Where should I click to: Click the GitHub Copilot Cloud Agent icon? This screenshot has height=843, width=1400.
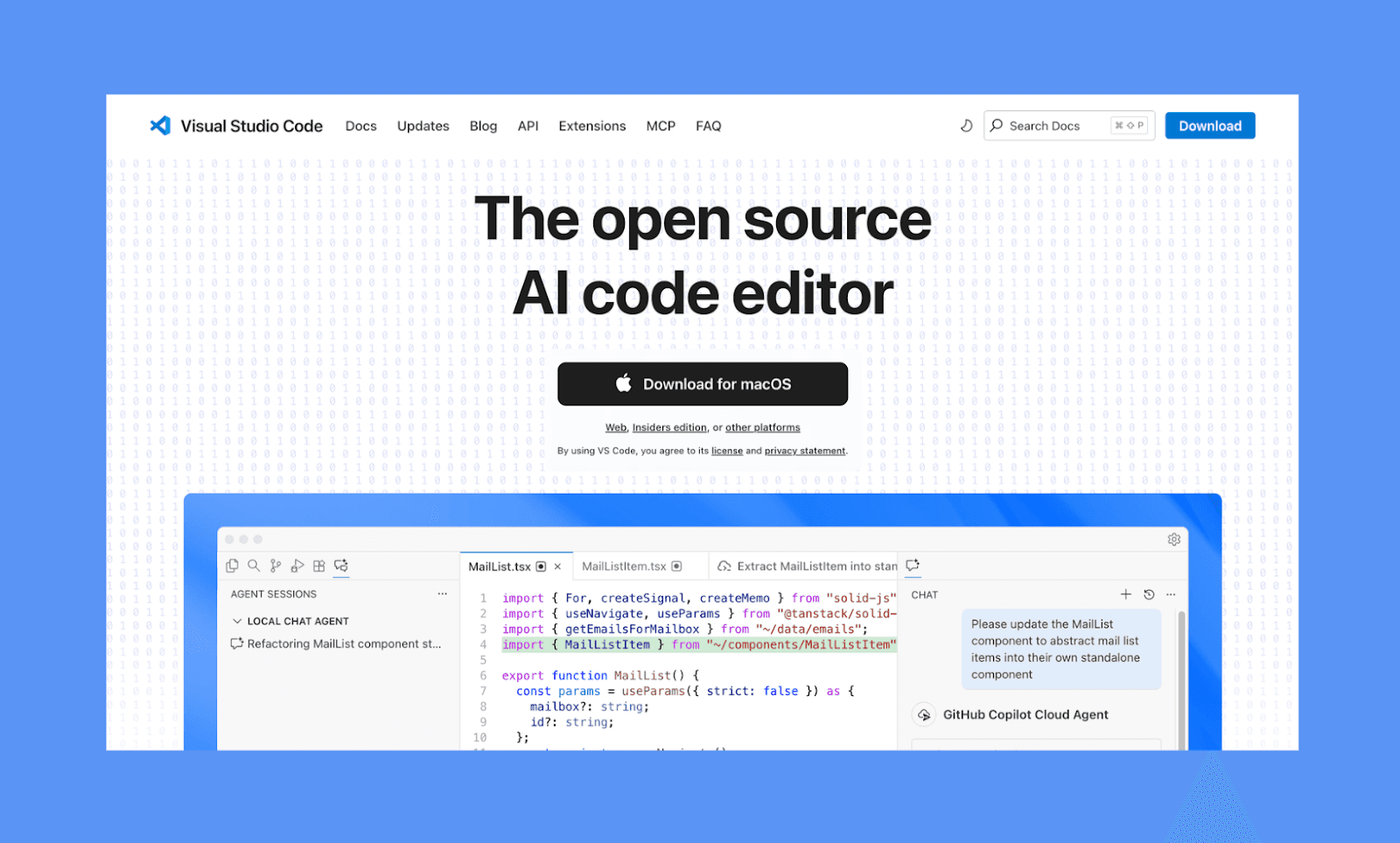coord(924,714)
